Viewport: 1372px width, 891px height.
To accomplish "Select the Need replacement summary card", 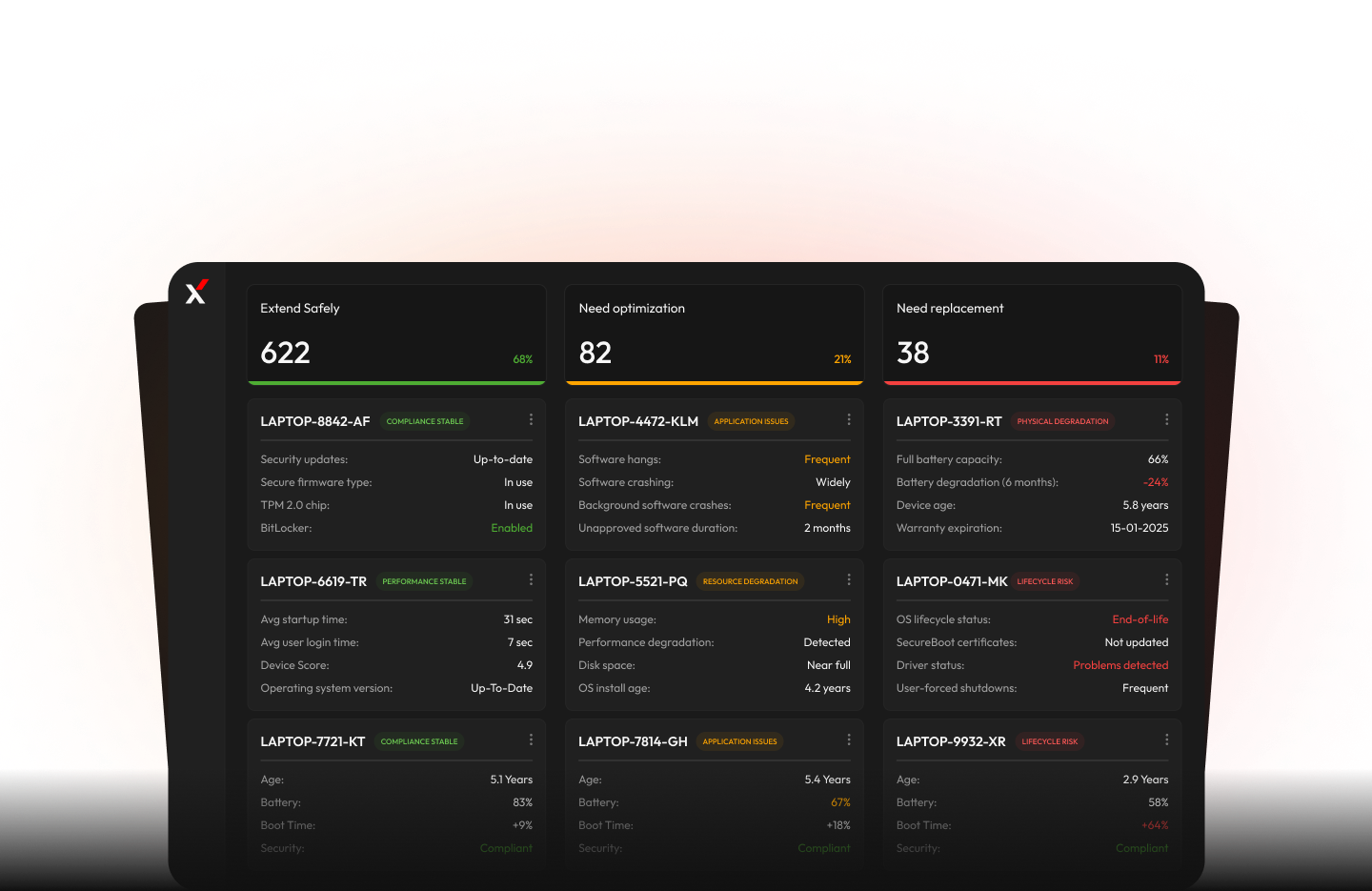I will pyautogui.click(x=1032, y=334).
